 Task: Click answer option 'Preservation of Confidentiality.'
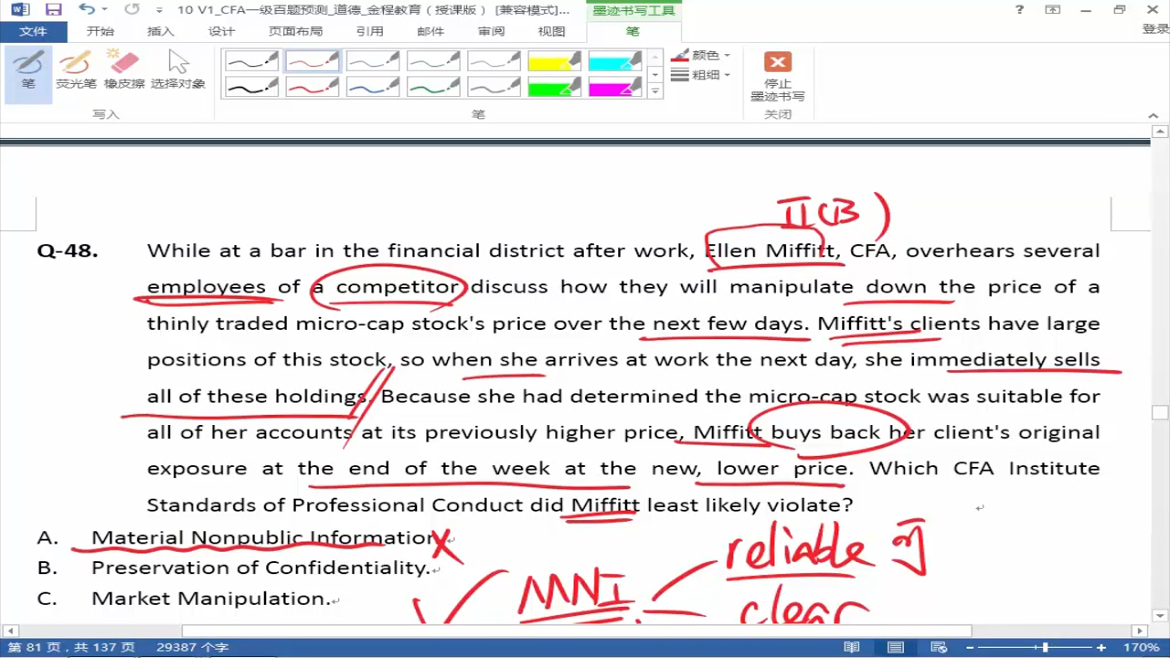point(261,568)
